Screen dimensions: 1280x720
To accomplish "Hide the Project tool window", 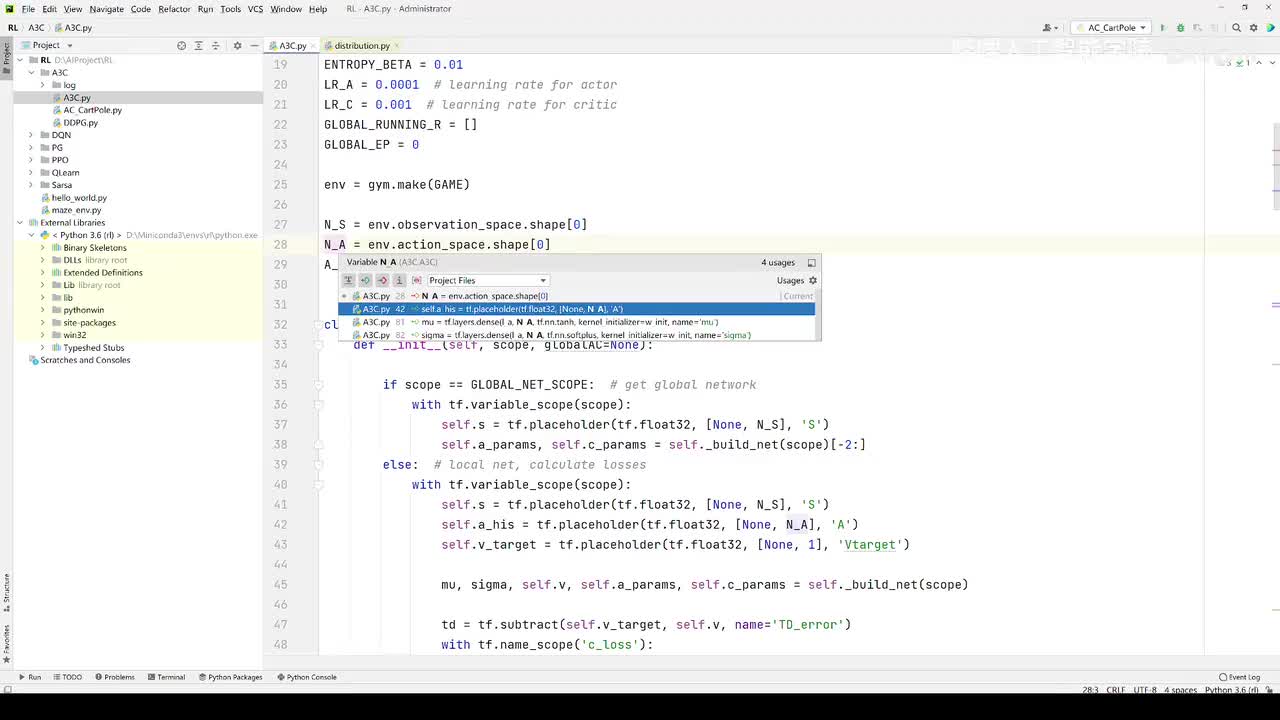I will click(253, 45).
